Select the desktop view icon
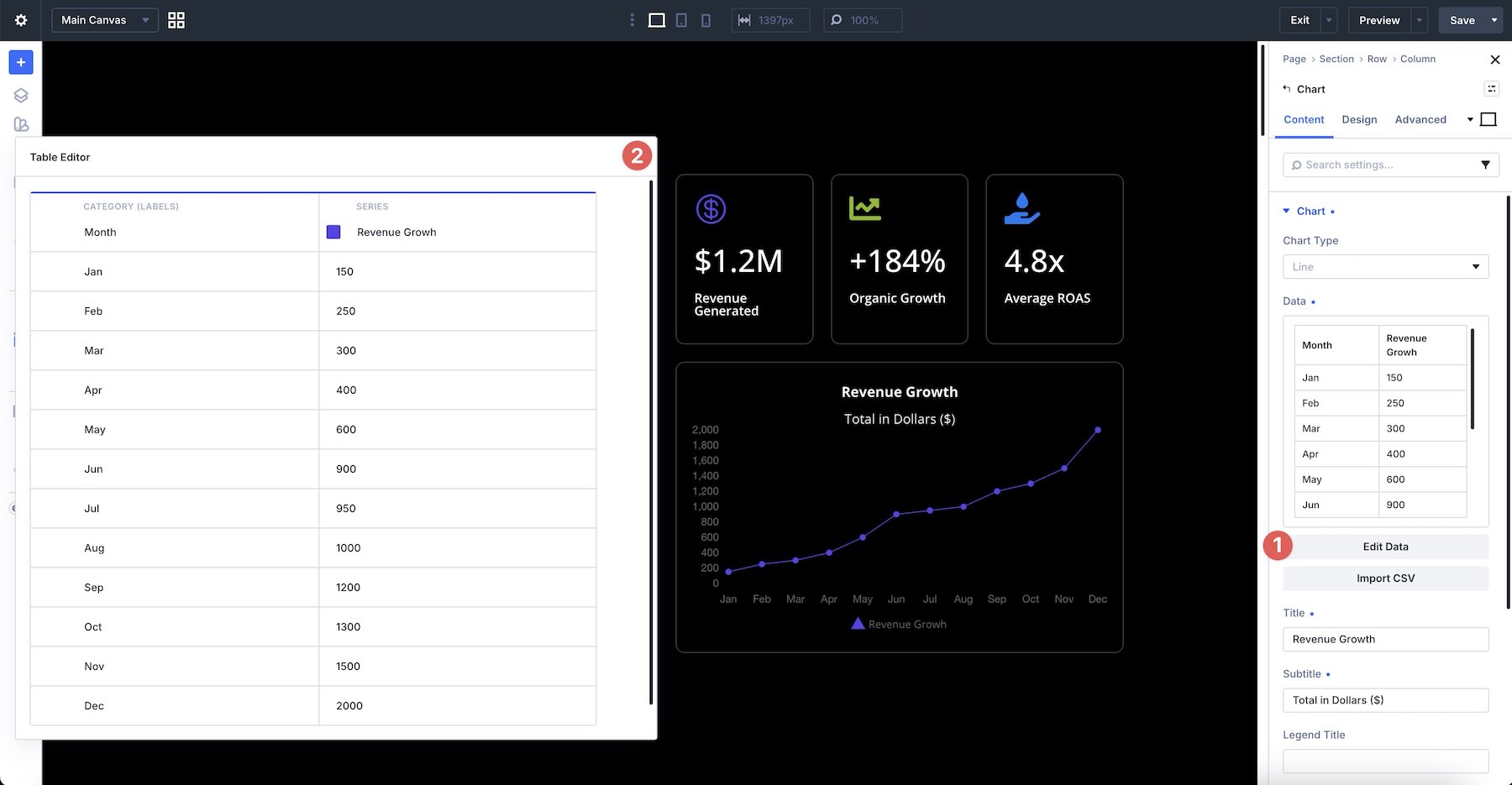The height and width of the screenshot is (785, 1512). (657, 20)
